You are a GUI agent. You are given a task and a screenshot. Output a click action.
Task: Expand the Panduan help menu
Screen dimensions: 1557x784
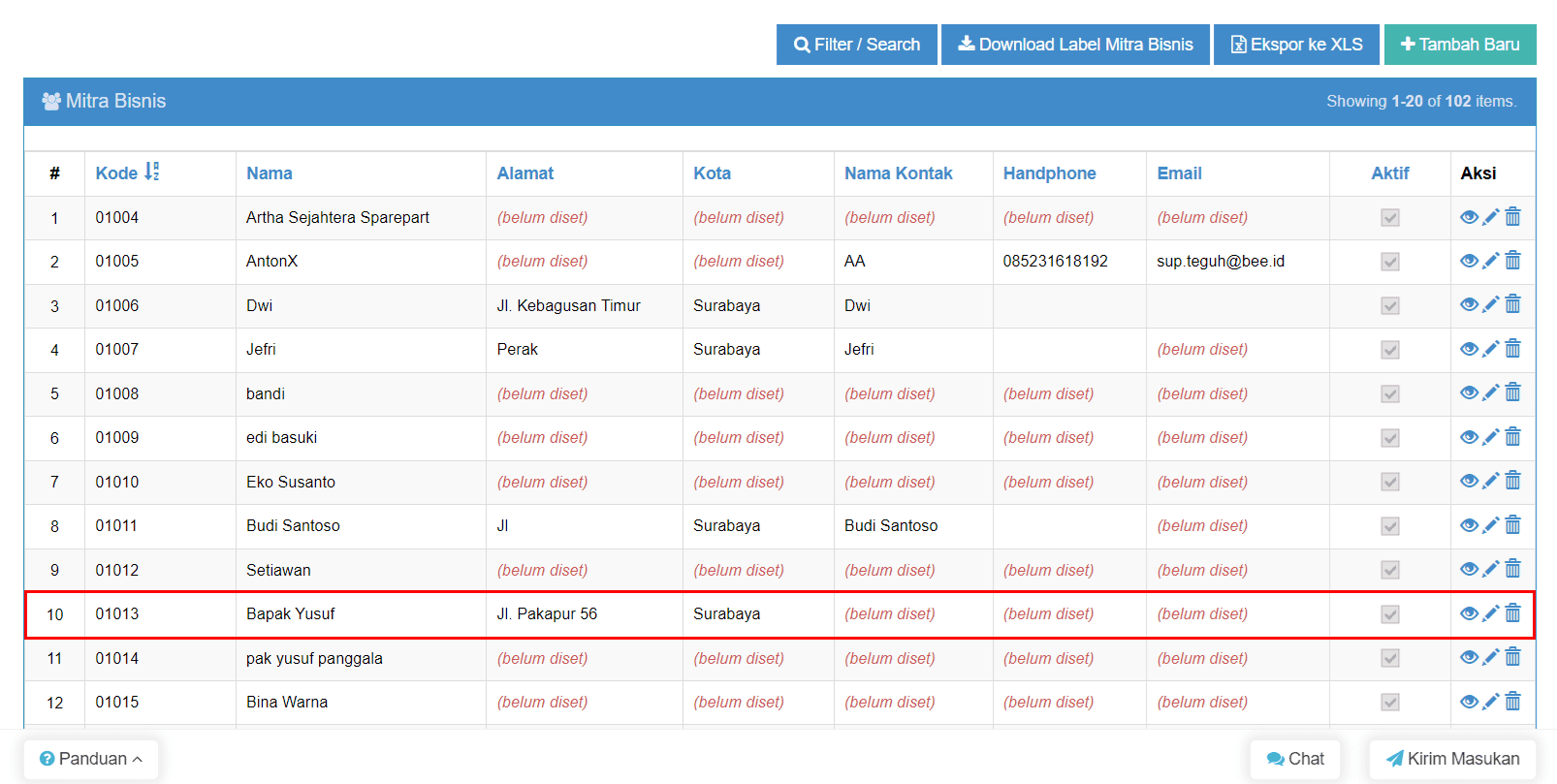[x=91, y=759]
